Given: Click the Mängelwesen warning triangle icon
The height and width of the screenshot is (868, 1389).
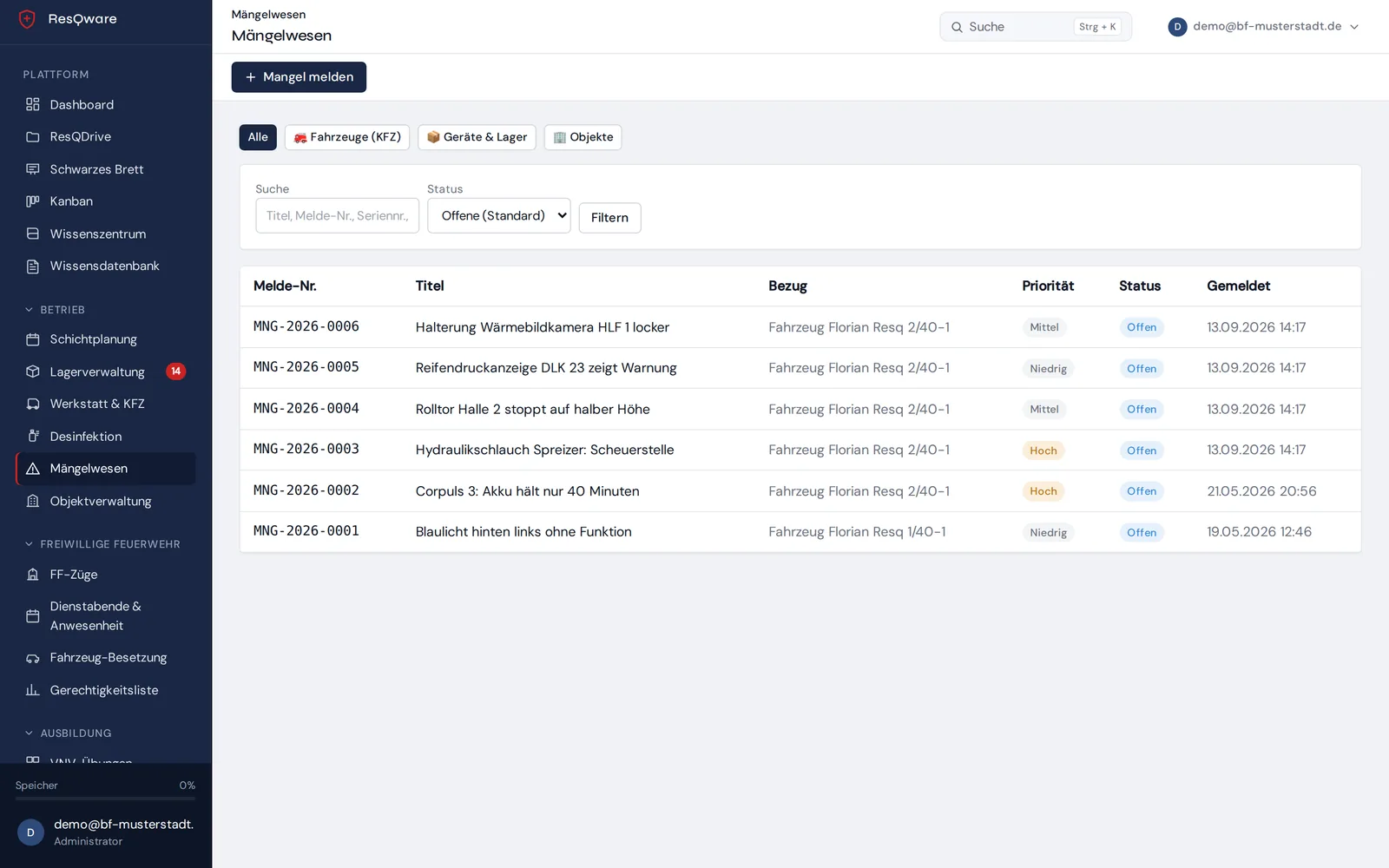Looking at the screenshot, I should [x=33, y=469].
